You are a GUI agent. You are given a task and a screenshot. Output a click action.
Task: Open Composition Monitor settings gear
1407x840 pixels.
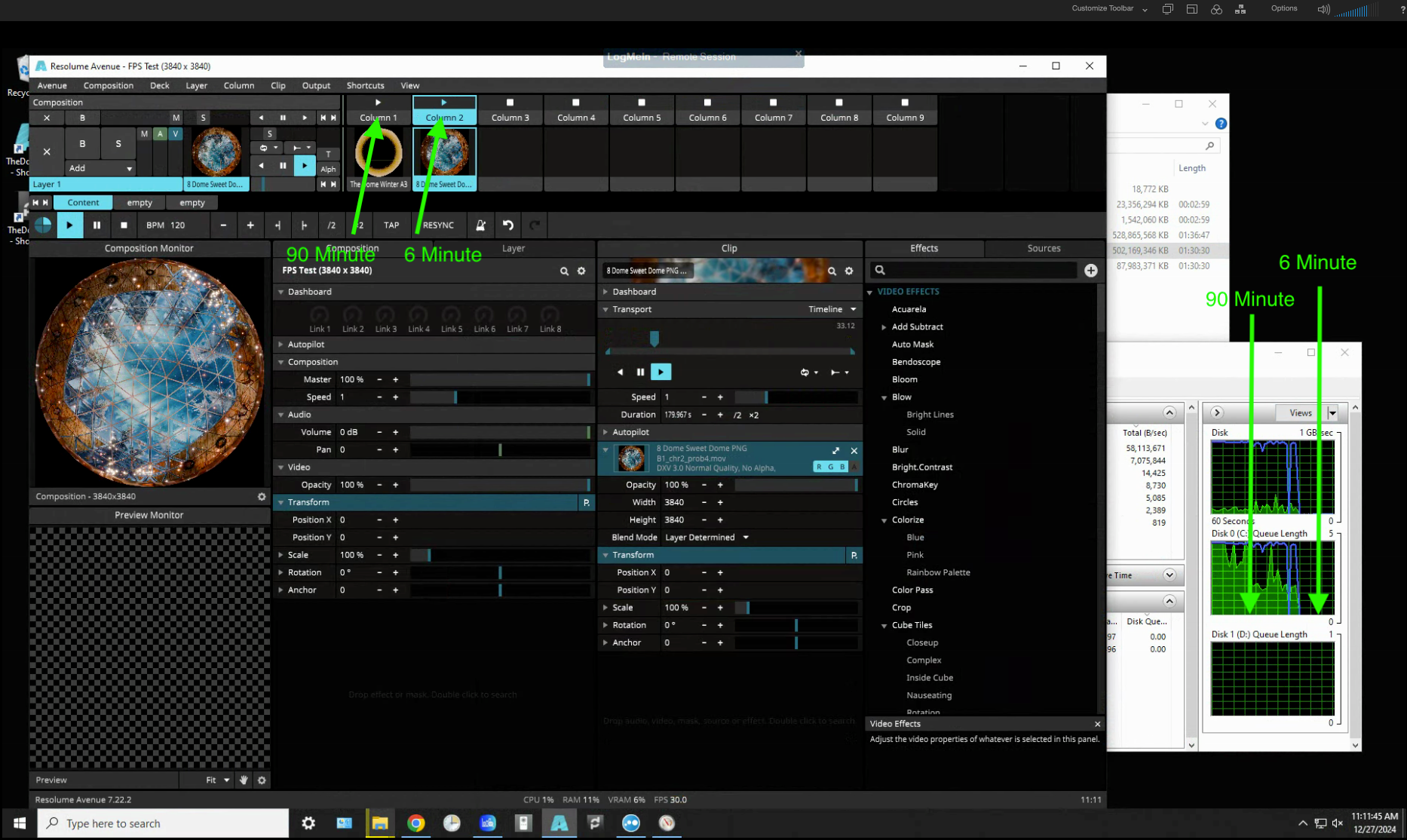pyautogui.click(x=262, y=496)
